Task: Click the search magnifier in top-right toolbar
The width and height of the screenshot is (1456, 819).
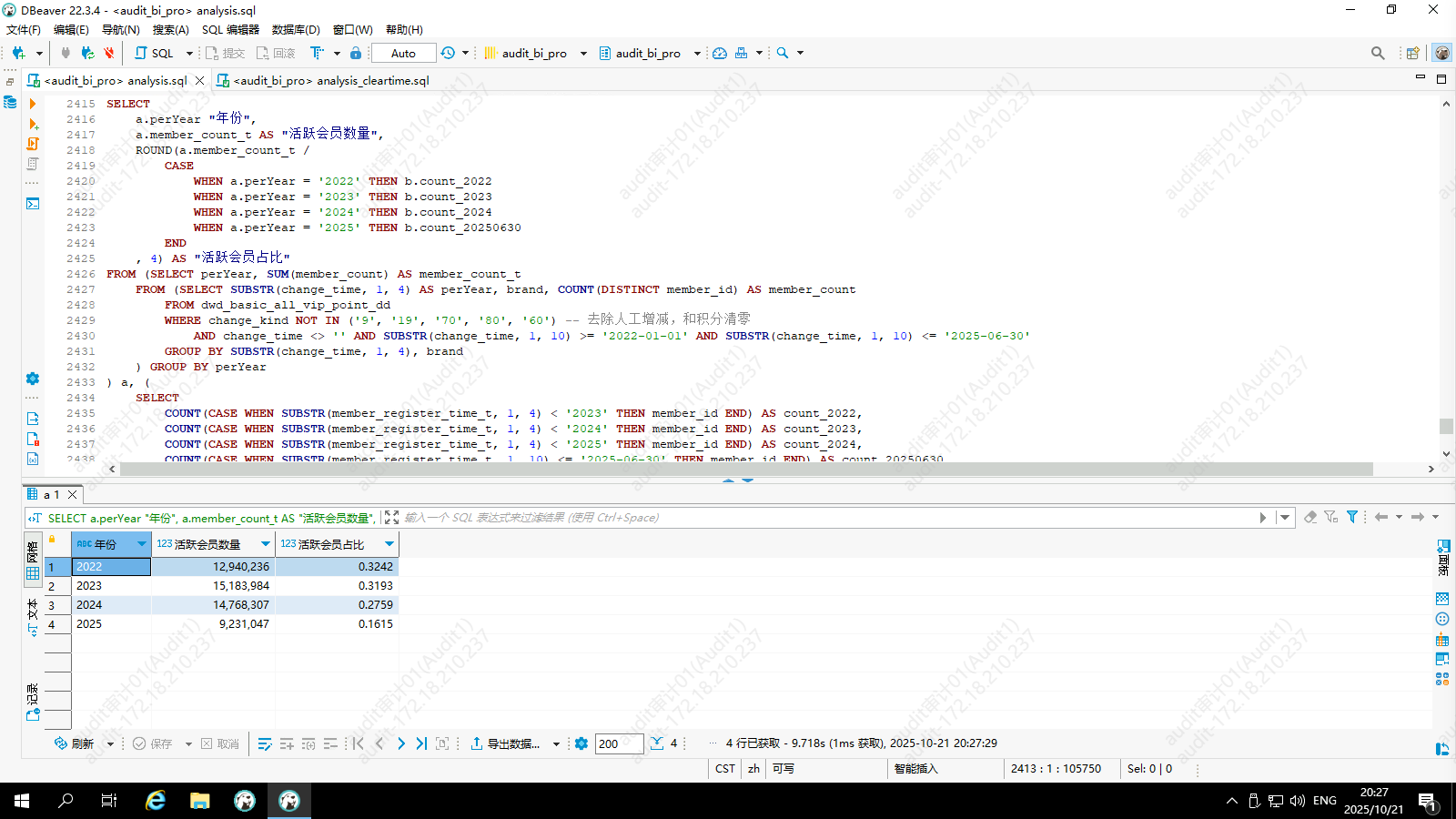Action: click(x=1378, y=53)
